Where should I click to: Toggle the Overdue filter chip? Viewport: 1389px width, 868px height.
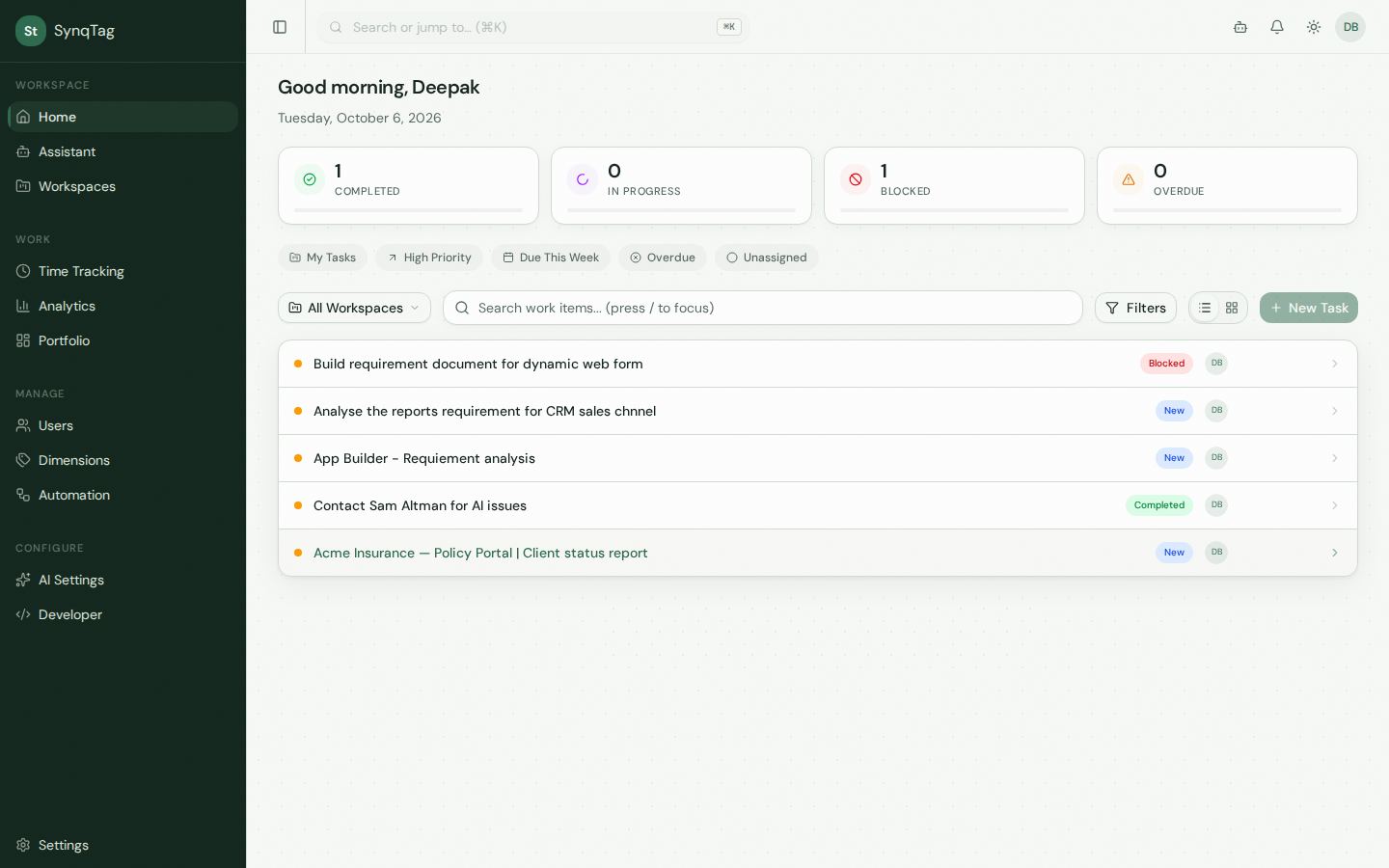pos(663,258)
